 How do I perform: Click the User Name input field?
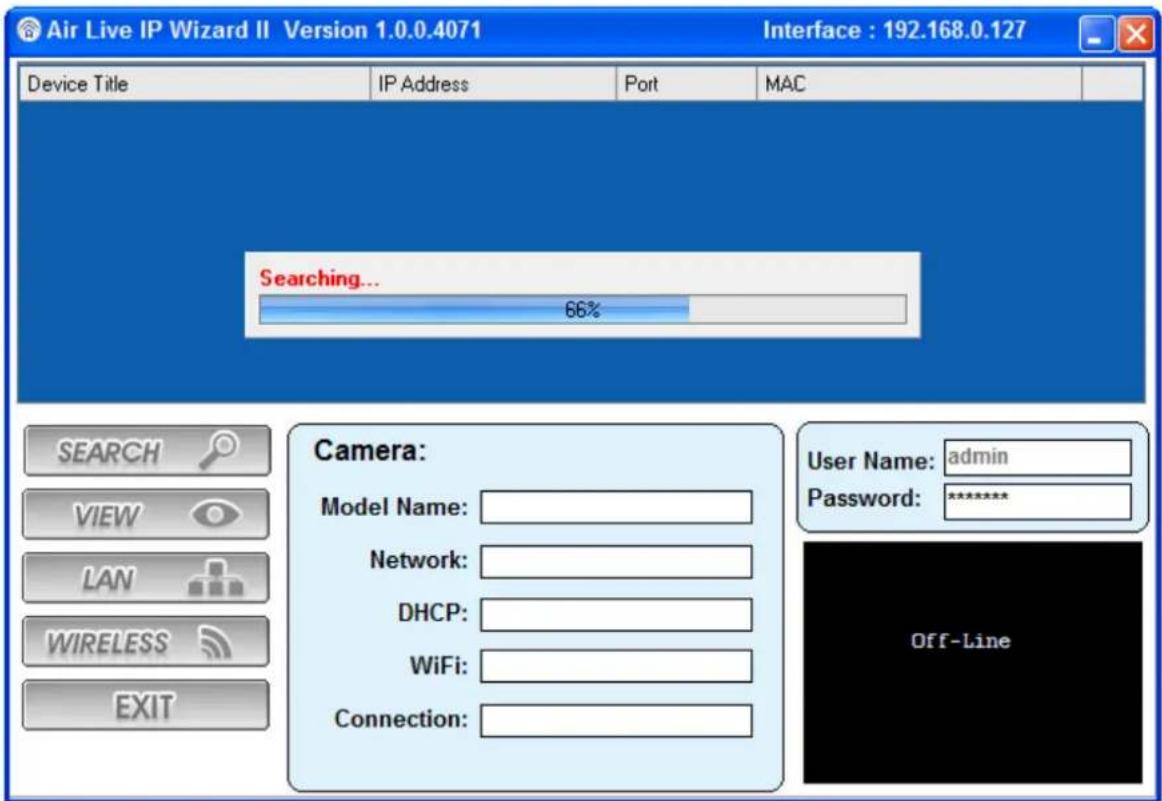point(1038,457)
